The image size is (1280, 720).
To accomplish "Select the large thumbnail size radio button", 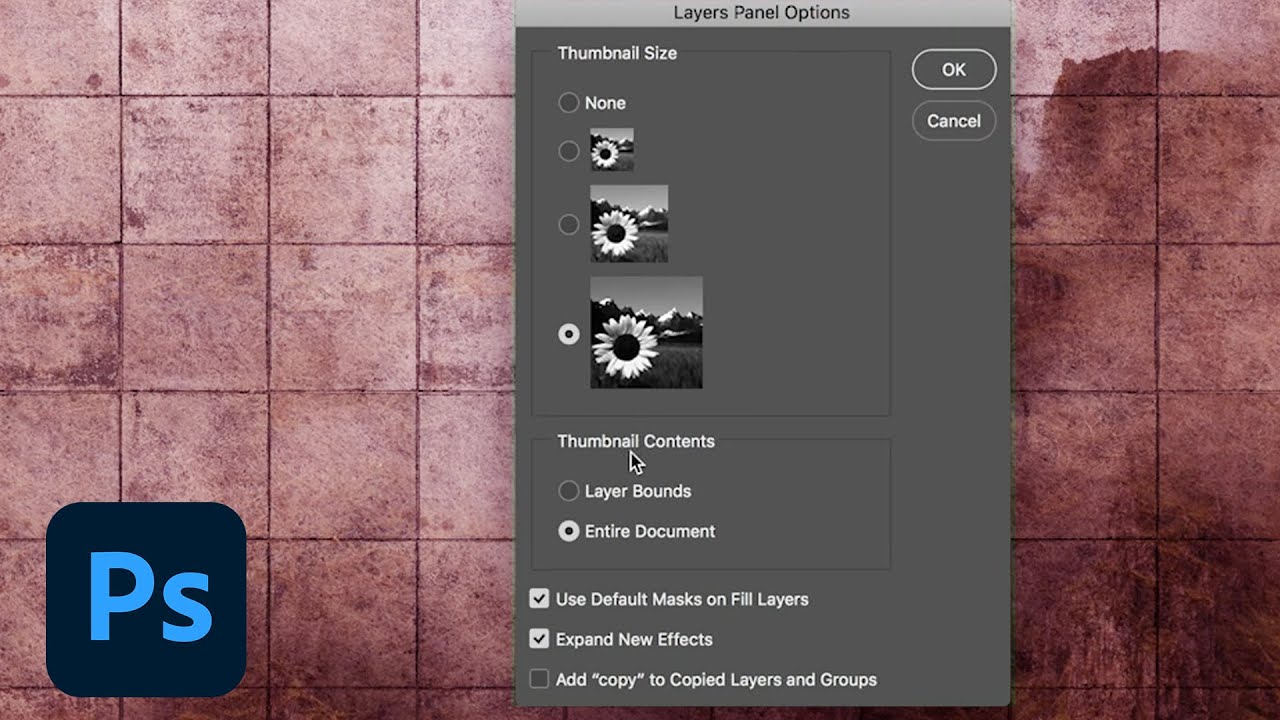I will click(x=569, y=334).
